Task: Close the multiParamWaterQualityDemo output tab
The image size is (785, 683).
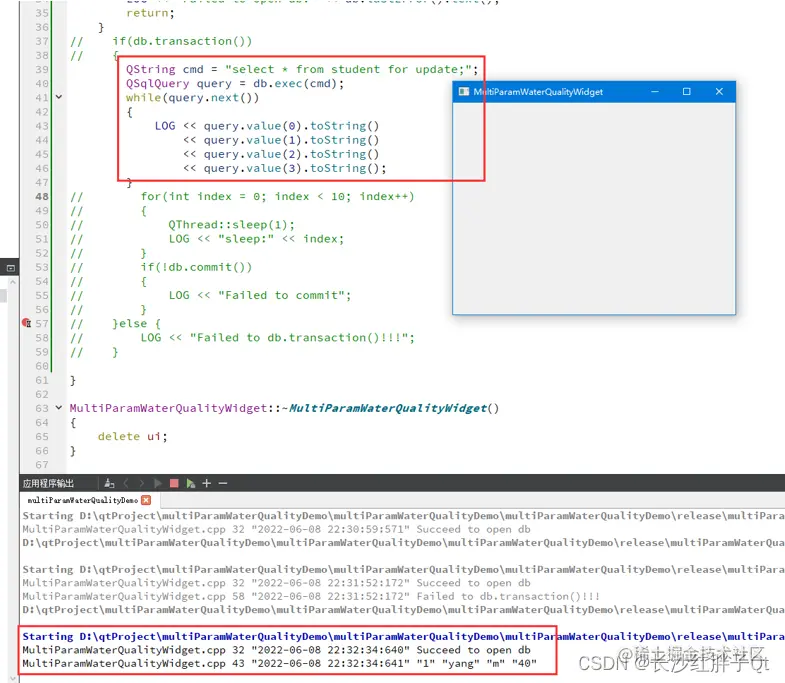Action: (146, 500)
